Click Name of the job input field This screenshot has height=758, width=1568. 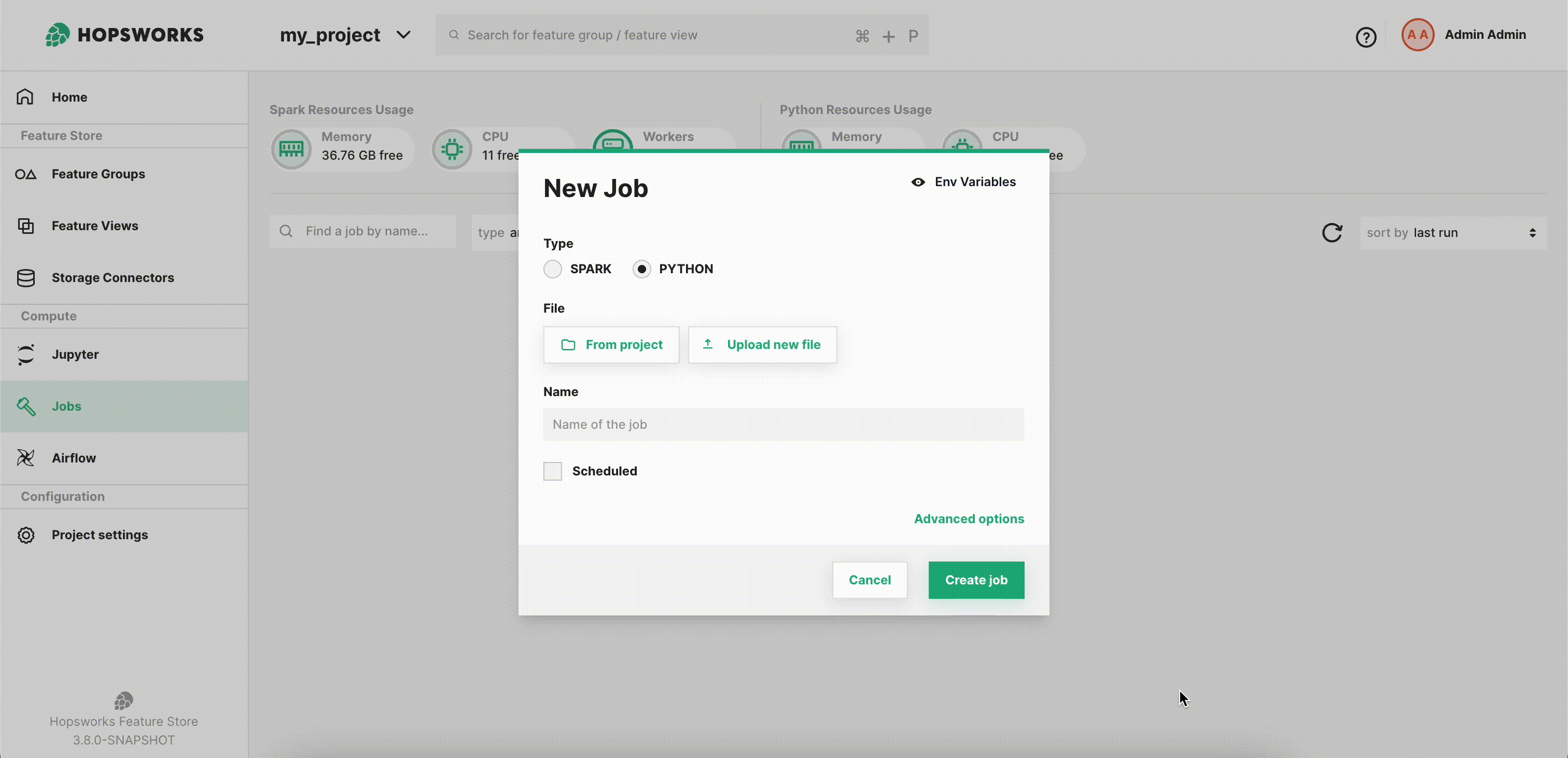click(x=783, y=424)
